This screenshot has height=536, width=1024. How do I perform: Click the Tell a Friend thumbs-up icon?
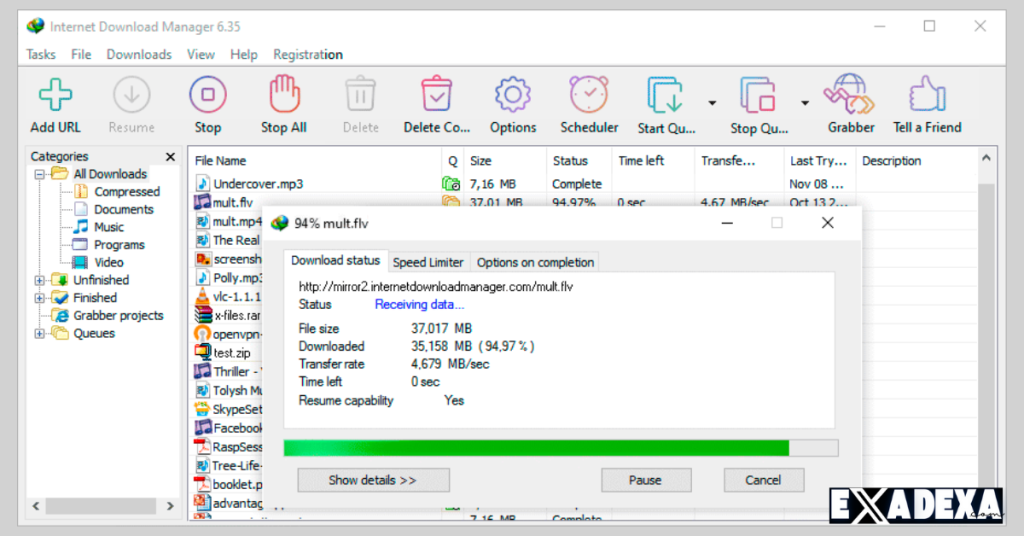[x=927, y=95]
